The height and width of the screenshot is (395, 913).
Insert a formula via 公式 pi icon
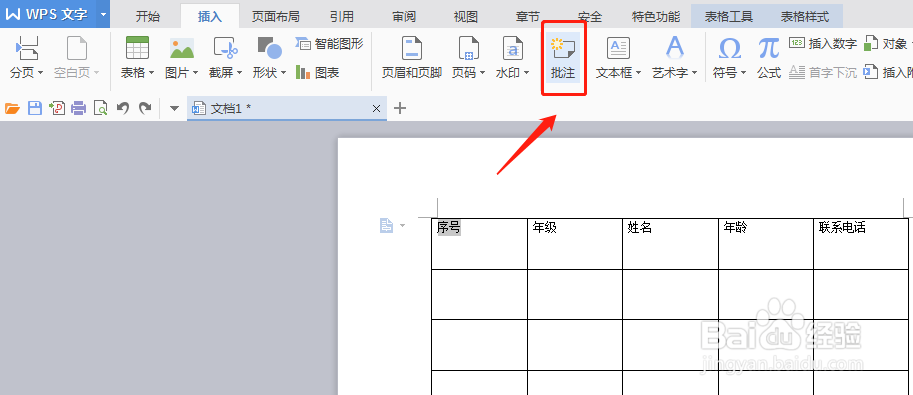769,48
